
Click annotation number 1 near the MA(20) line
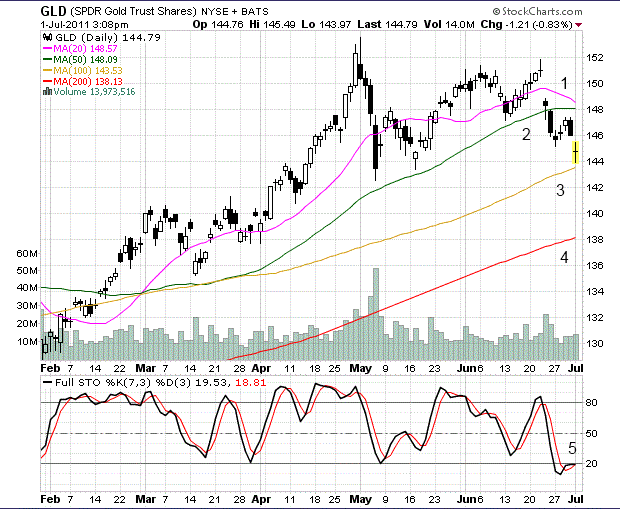564,83
